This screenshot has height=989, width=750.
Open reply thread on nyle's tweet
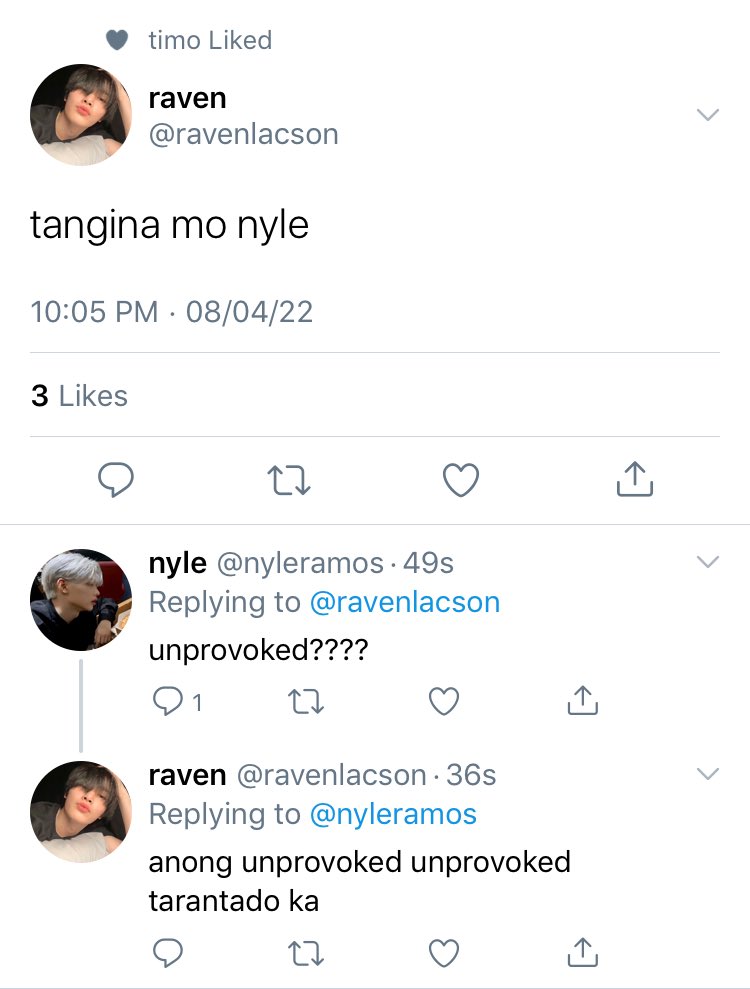pyautogui.click(x=177, y=701)
